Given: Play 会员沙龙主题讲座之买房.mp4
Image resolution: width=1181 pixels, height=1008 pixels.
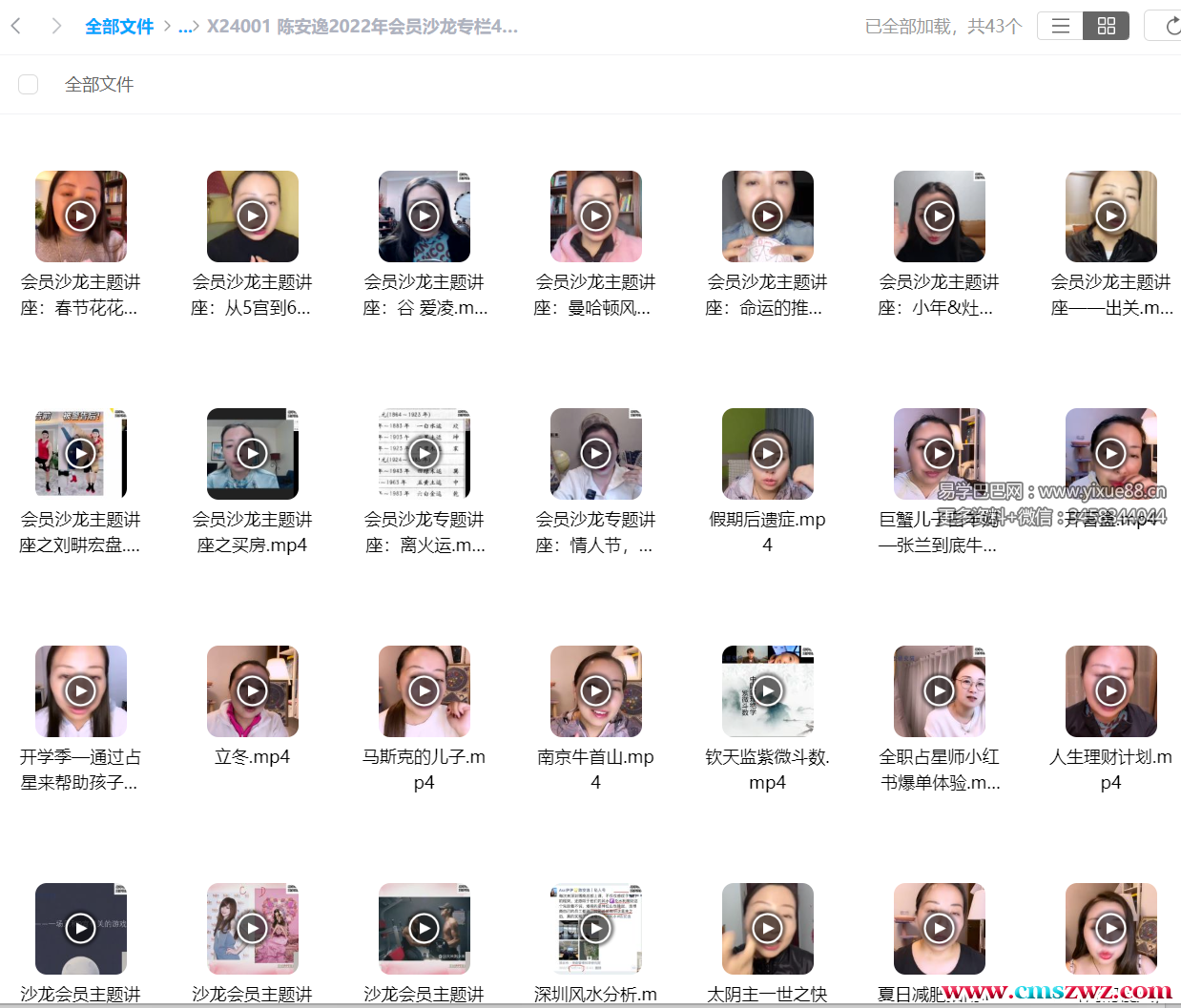Looking at the screenshot, I should (252, 453).
